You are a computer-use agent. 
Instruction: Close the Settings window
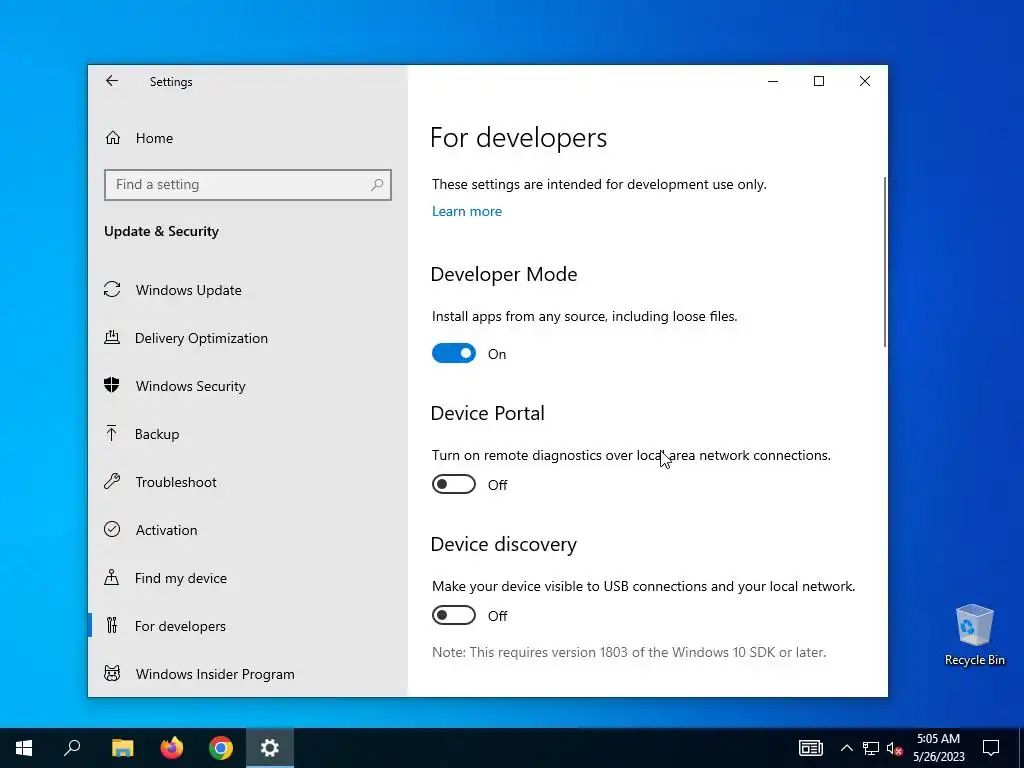[865, 81]
